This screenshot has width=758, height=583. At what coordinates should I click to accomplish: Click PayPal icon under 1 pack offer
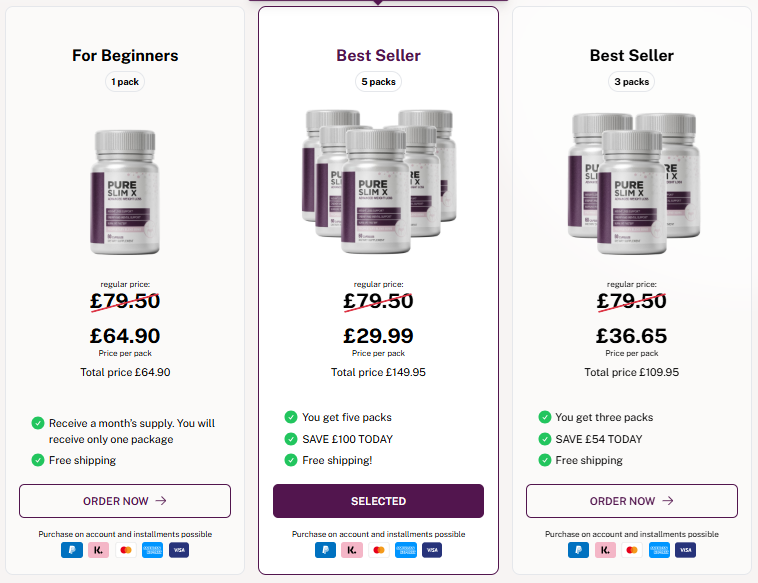pyautogui.click(x=72, y=550)
